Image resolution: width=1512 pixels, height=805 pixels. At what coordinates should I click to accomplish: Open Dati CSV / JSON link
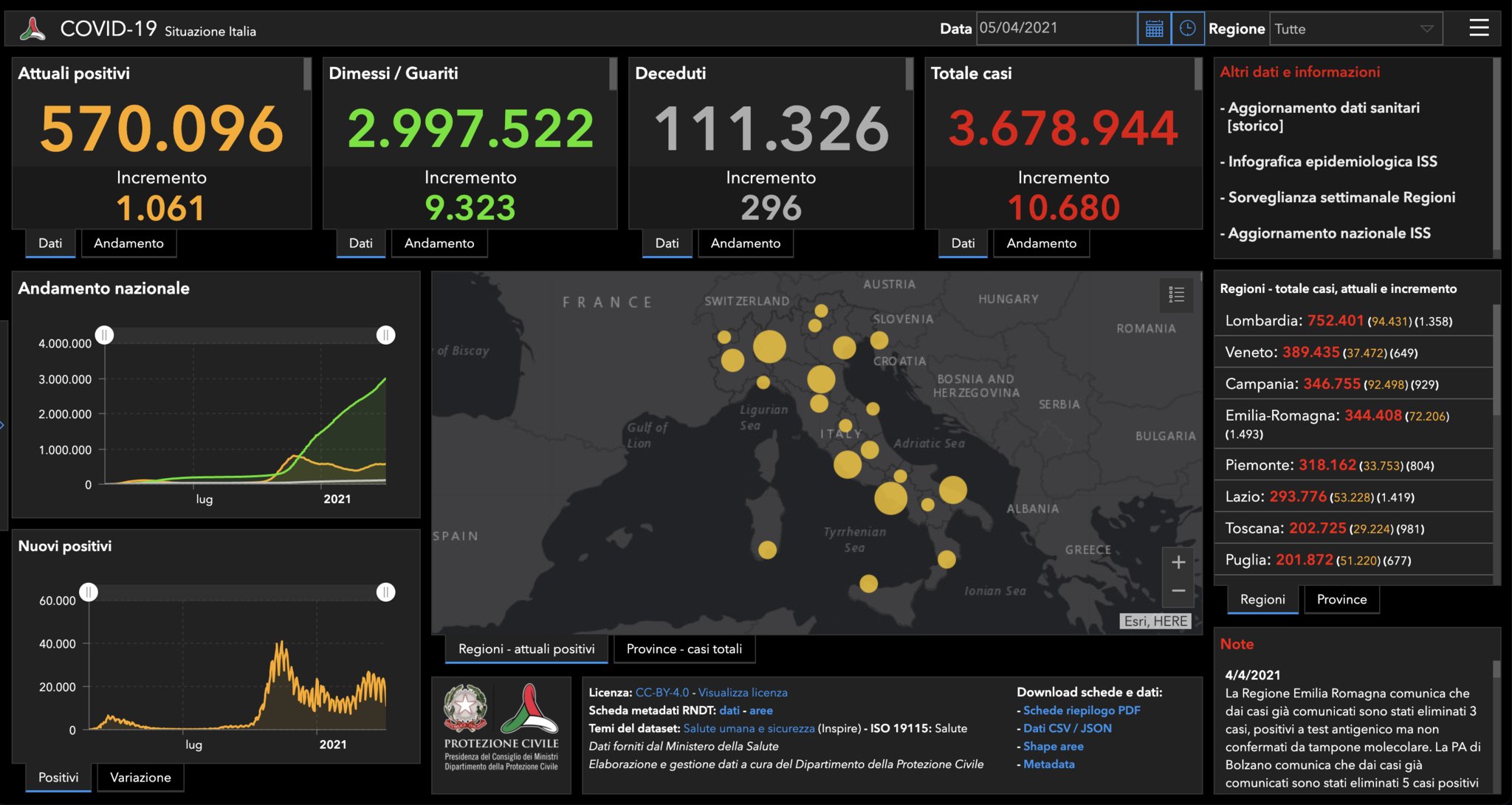point(1067,728)
